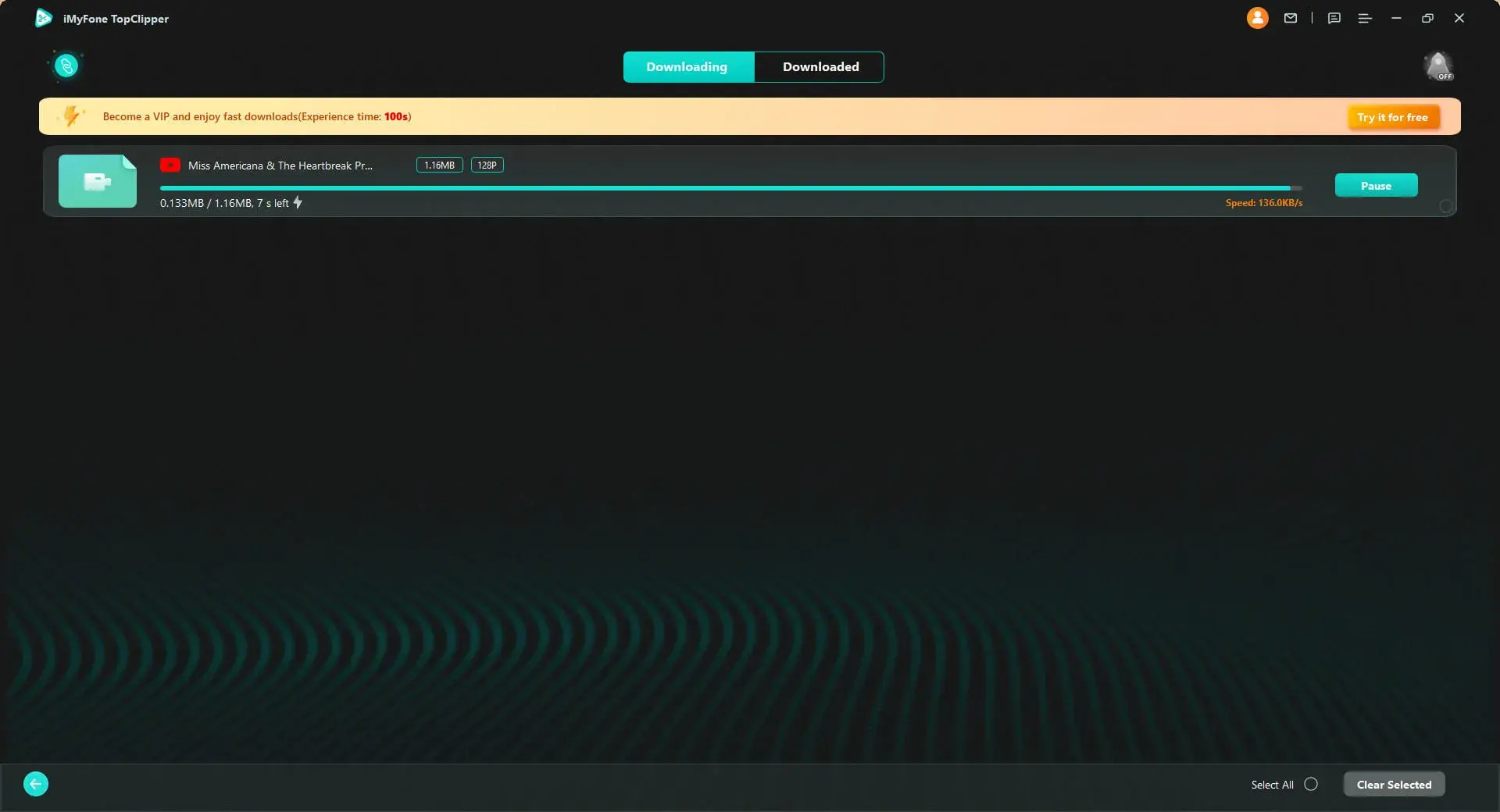The height and width of the screenshot is (812, 1500).
Task: Open the hamburger main menu
Action: click(1365, 18)
